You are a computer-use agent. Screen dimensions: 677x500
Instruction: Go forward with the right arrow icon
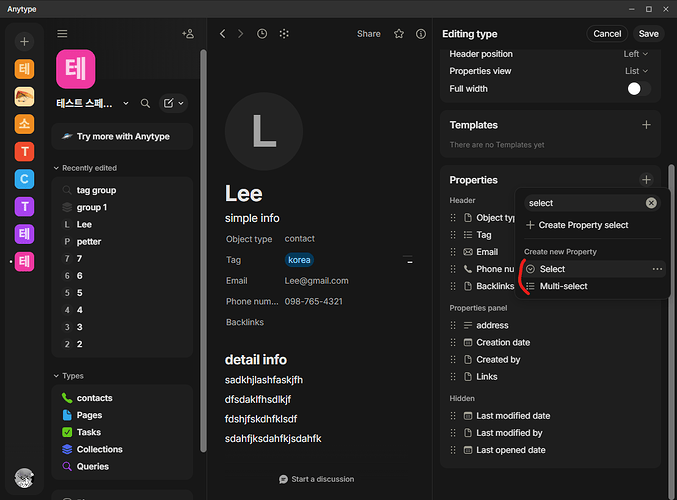click(x=240, y=34)
